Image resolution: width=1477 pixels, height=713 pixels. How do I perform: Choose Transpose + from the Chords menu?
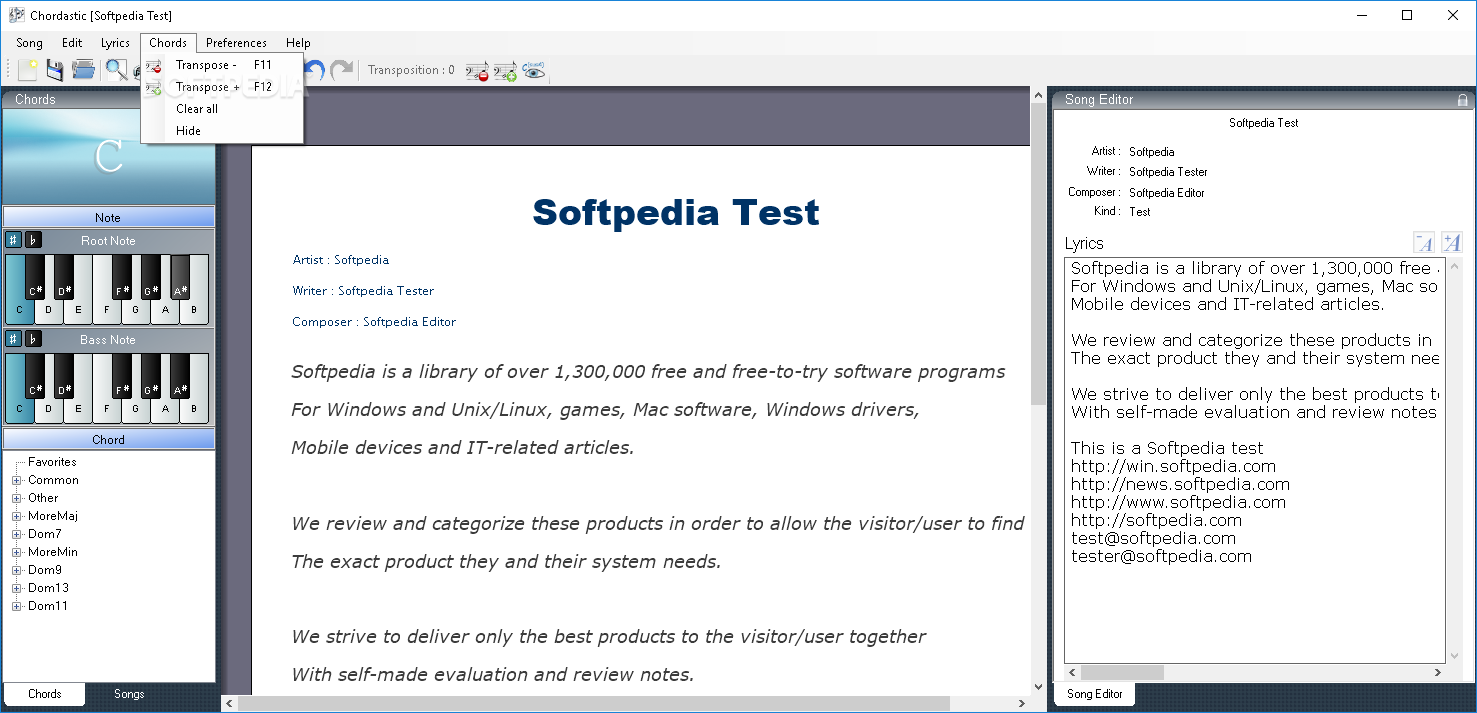coord(222,87)
